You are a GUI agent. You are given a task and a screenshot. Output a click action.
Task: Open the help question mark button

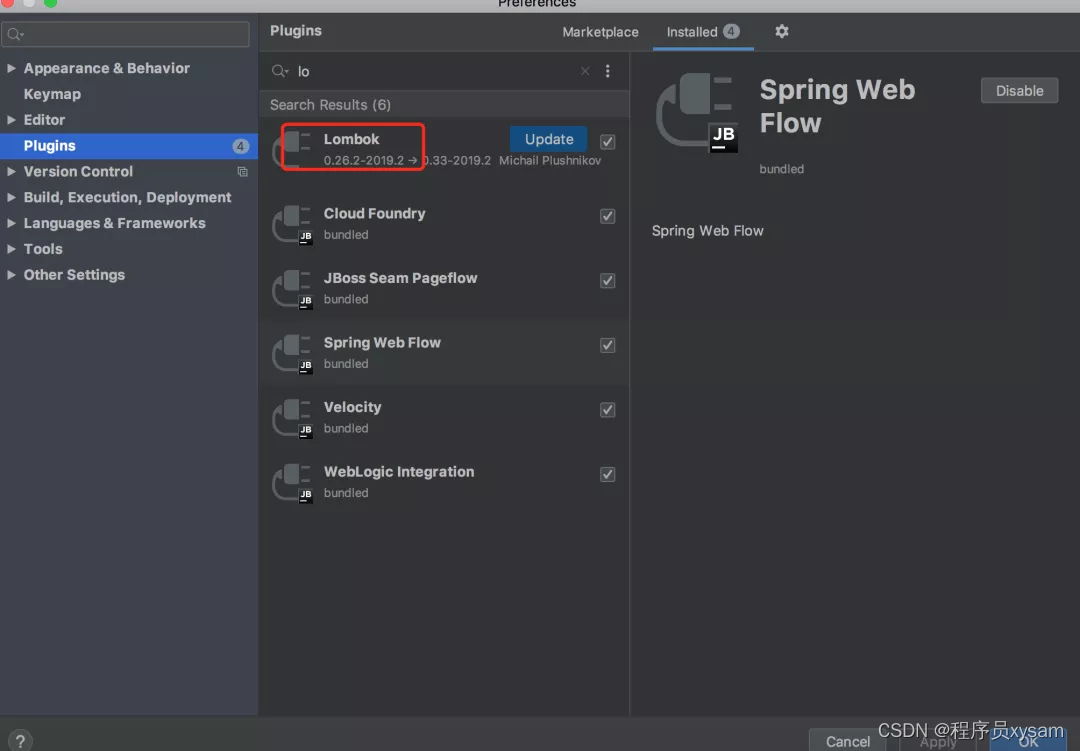(20, 741)
